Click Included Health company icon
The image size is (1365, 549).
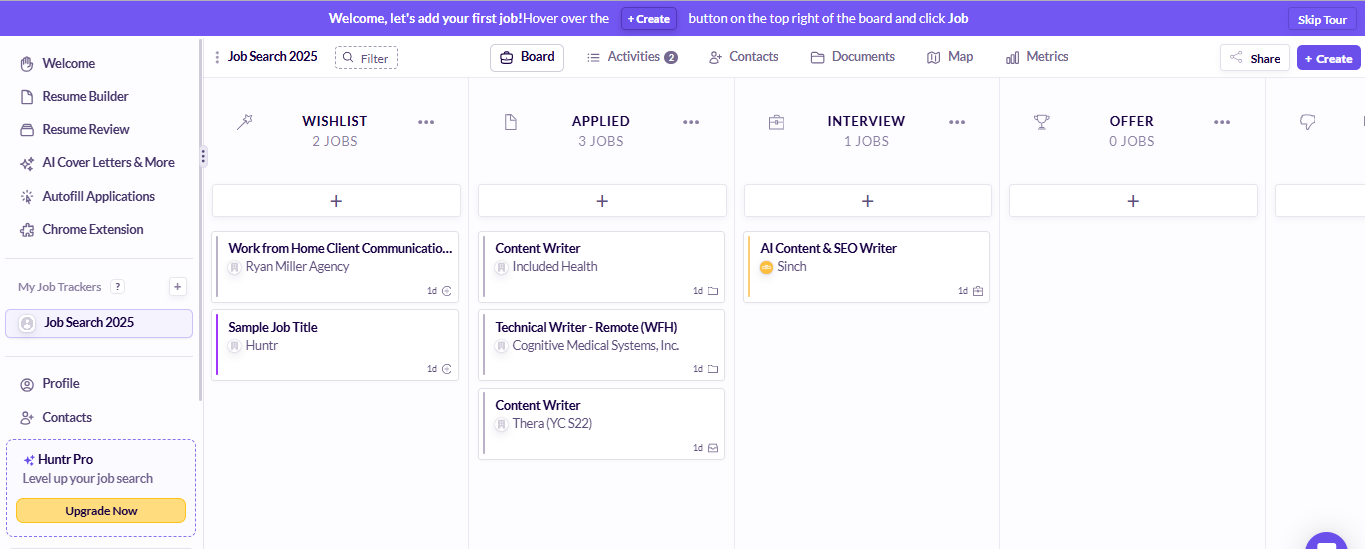click(x=502, y=267)
